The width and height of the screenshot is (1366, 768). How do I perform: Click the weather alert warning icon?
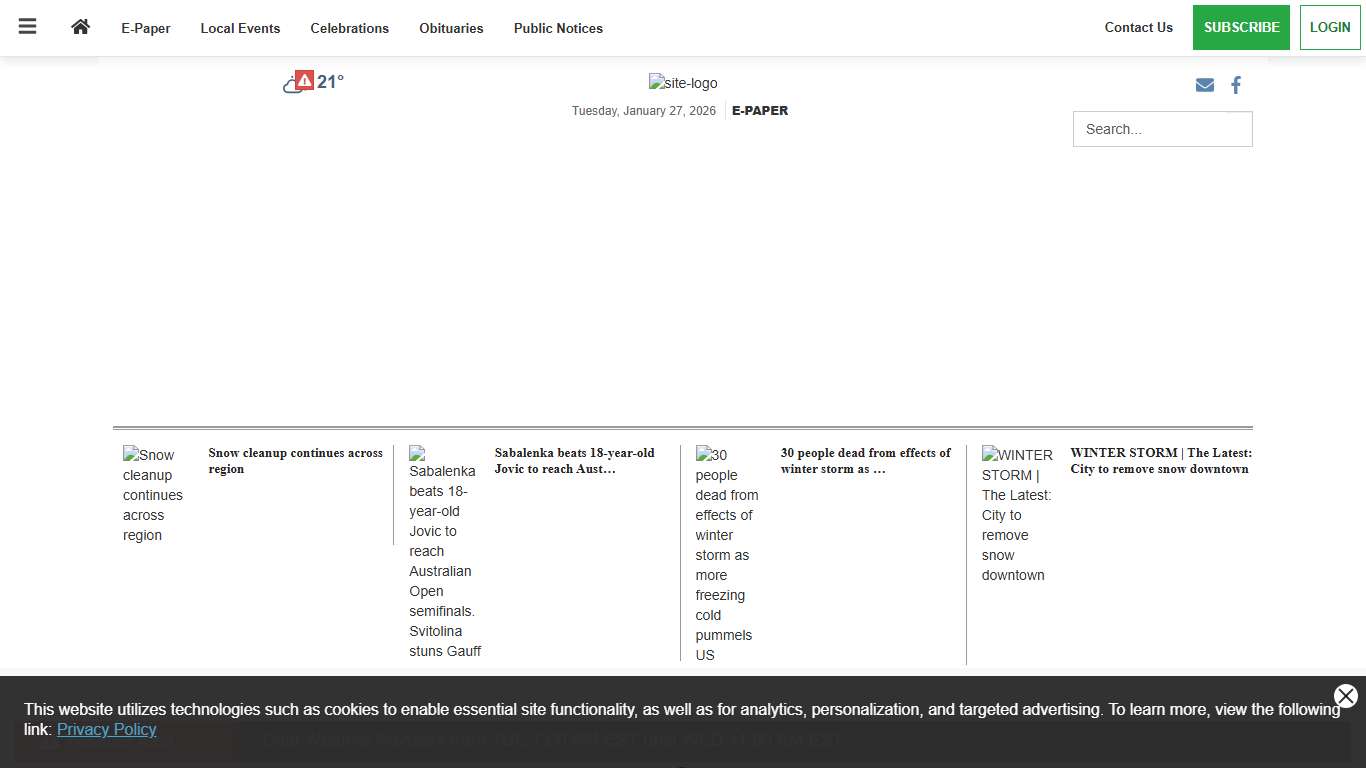coord(305,81)
